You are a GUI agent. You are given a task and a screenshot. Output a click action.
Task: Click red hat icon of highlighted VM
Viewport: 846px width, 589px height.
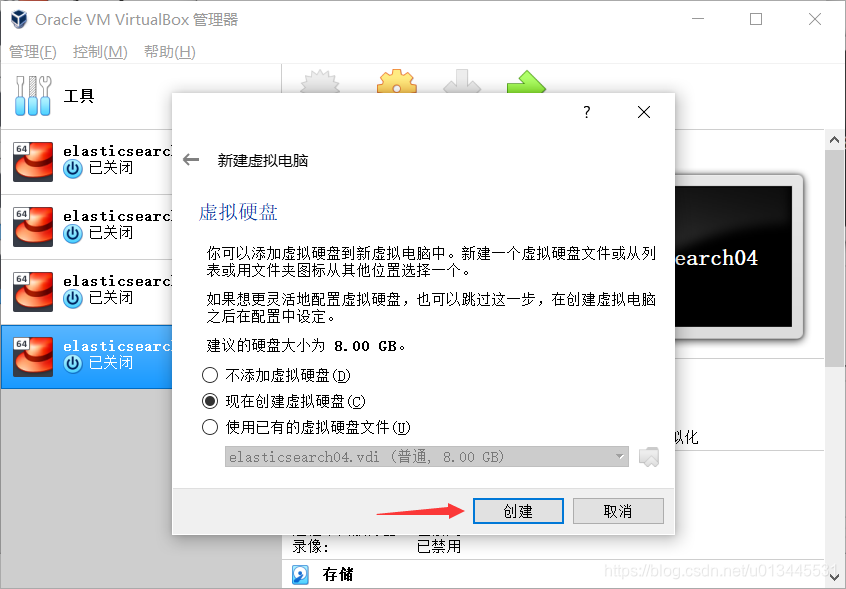33,357
